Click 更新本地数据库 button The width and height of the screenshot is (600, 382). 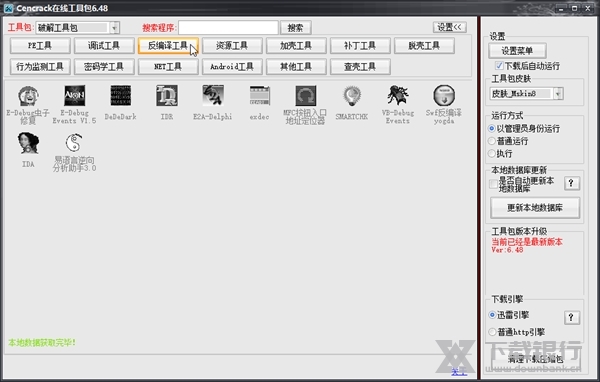pyautogui.click(x=535, y=208)
